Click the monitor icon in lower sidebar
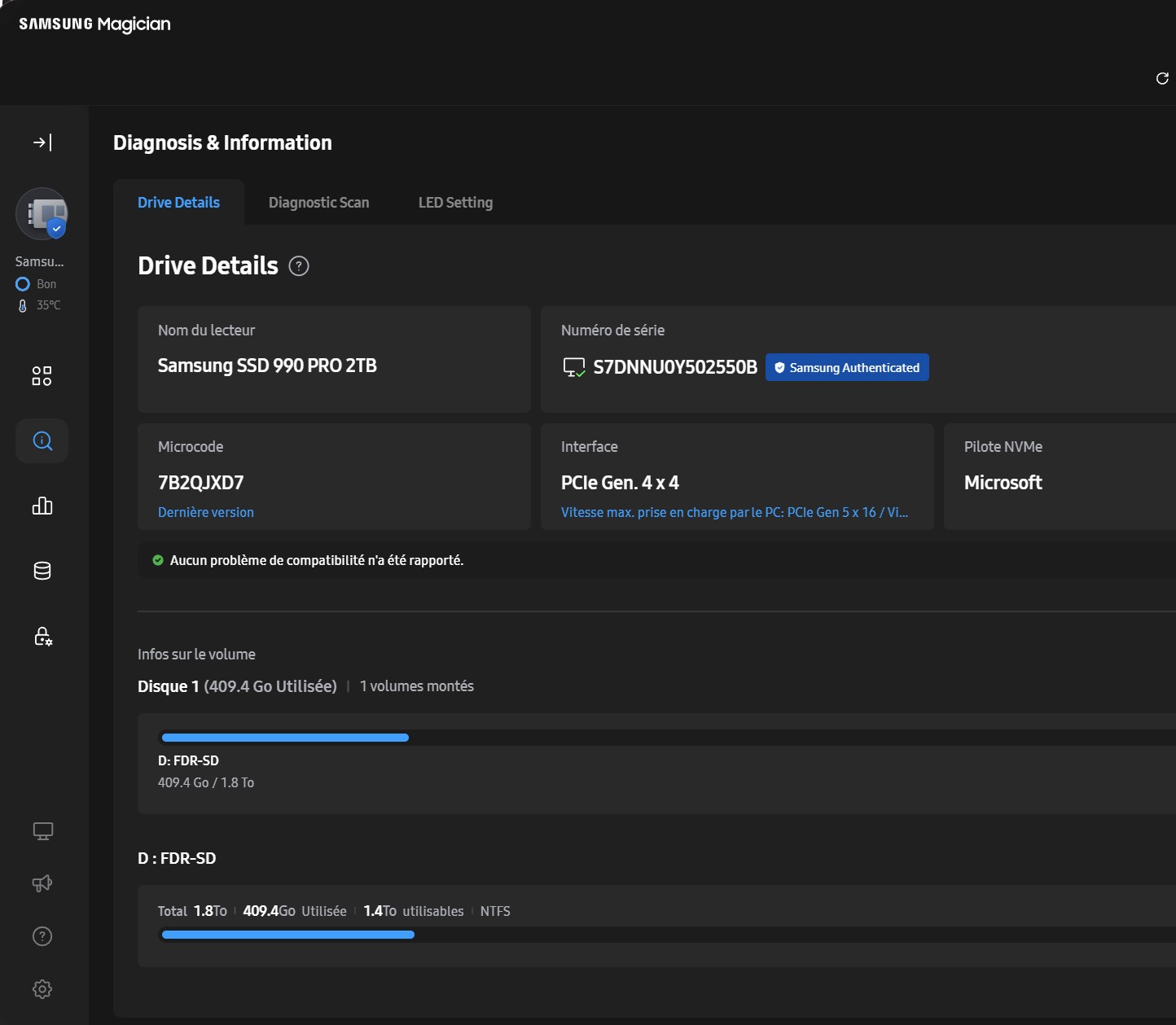1176x1025 pixels. (x=42, y=831)
